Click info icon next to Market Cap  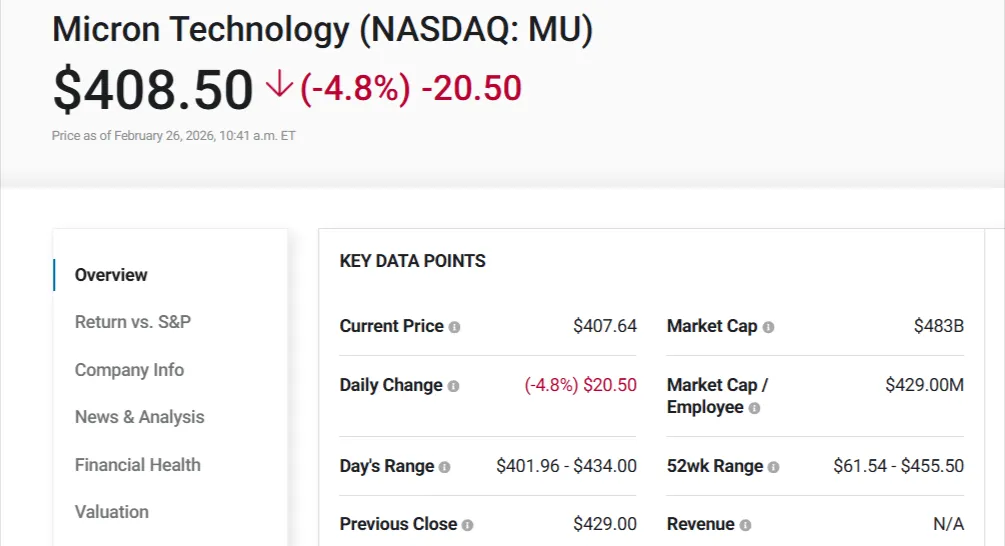[x=768, y=327]
